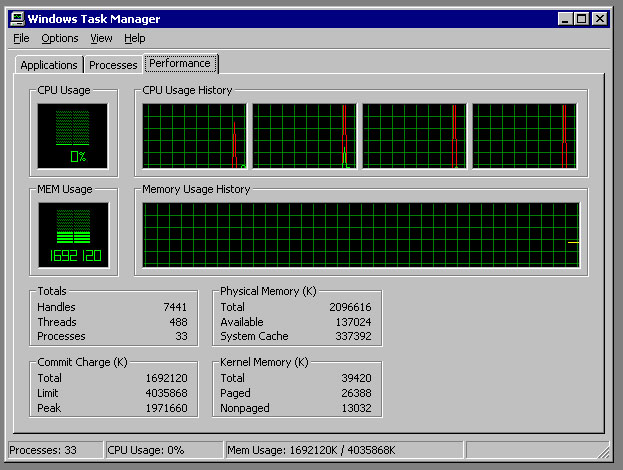Switch to the Processes tab
Viewport: 623px width, 470px height.
point(113,65)
